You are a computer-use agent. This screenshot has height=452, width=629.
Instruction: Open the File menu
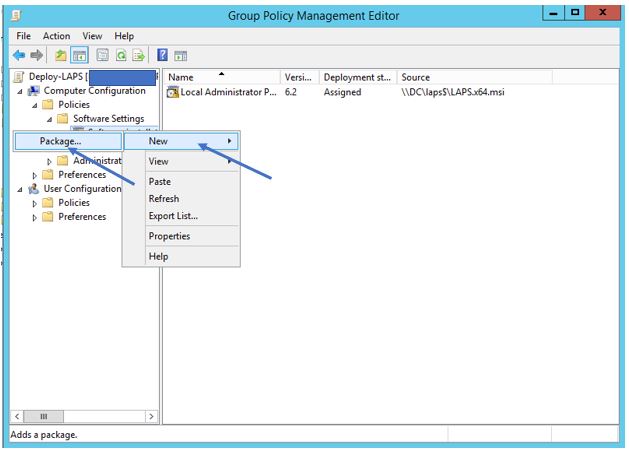coord(23,36)
